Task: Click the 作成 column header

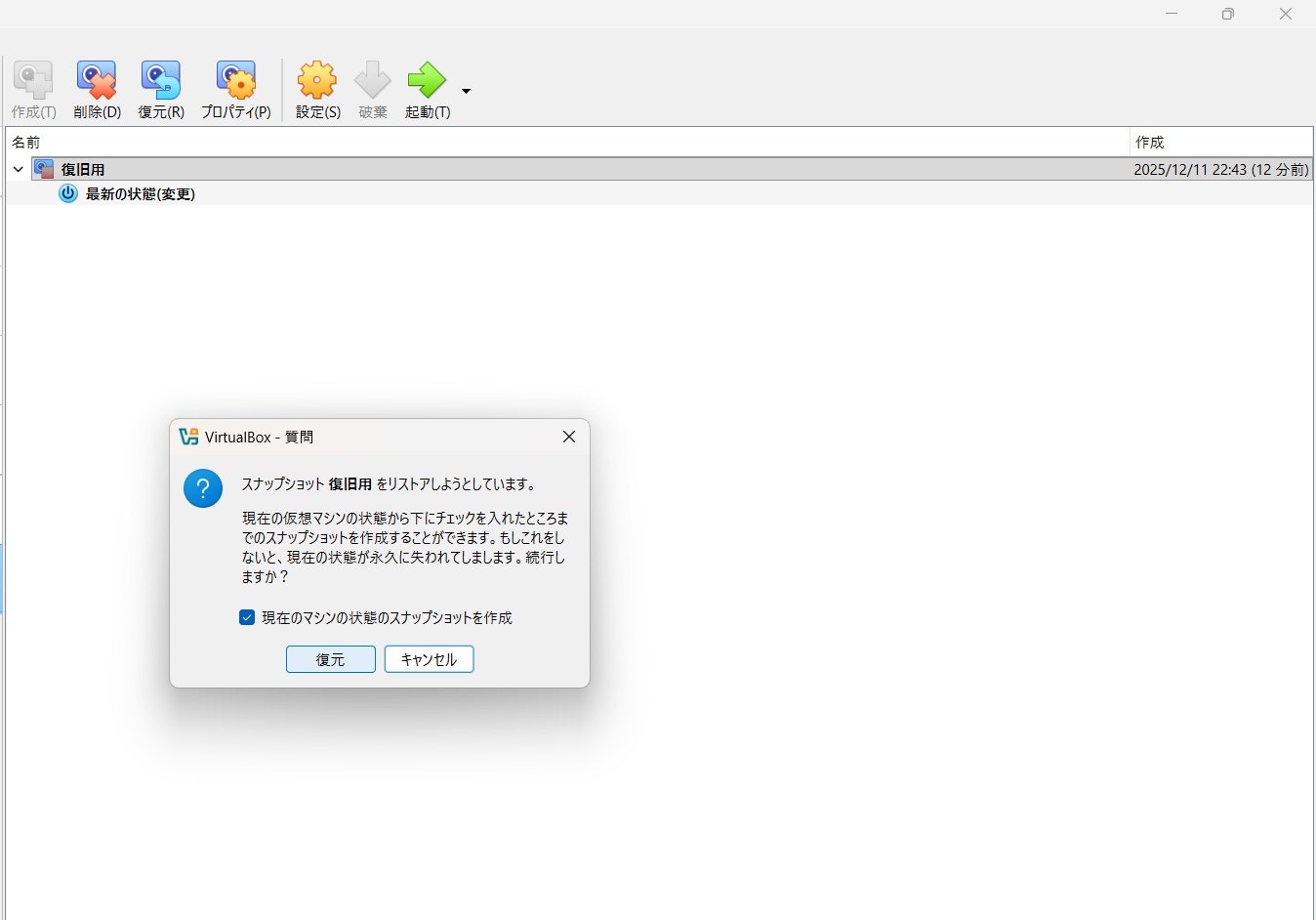Action: click(x=1149, y=142)
